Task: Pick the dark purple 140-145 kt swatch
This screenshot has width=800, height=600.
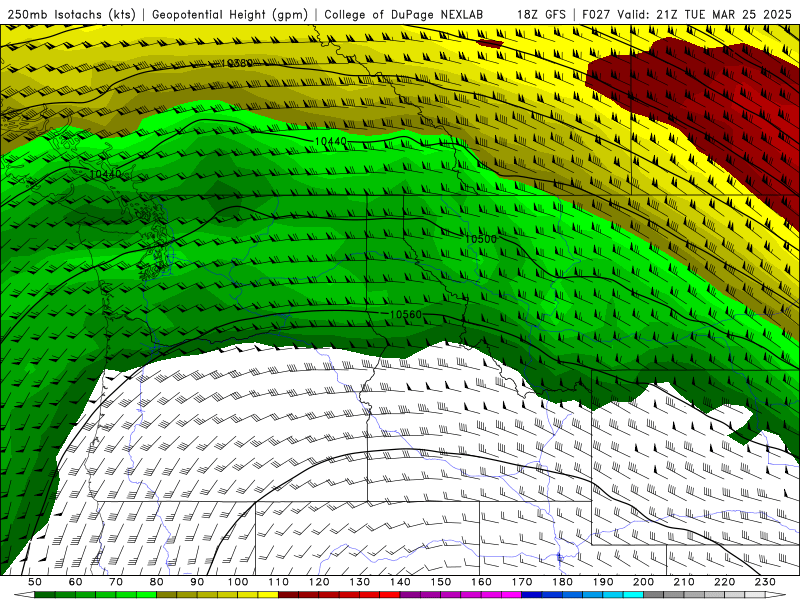Action: click(410, 594)
